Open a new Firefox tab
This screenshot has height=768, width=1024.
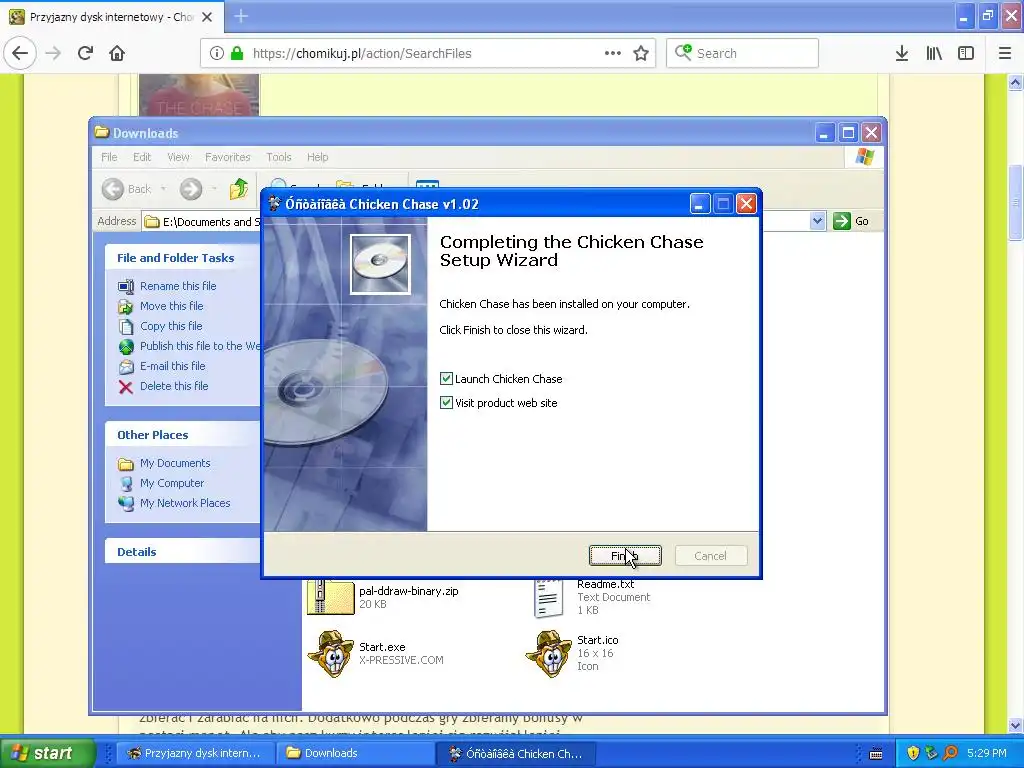[x=241, y=16]
